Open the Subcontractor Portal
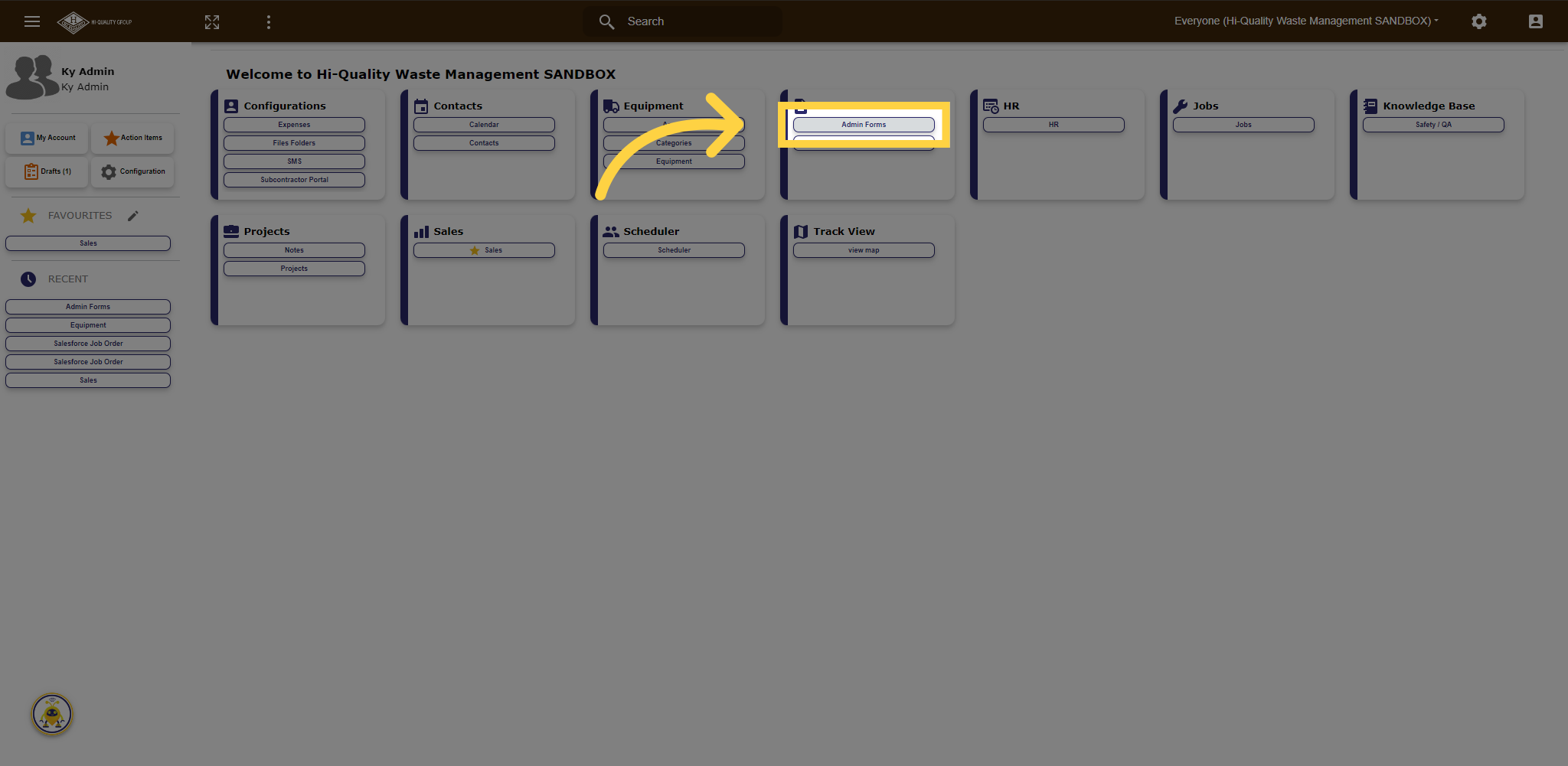 tap(294, 180)
